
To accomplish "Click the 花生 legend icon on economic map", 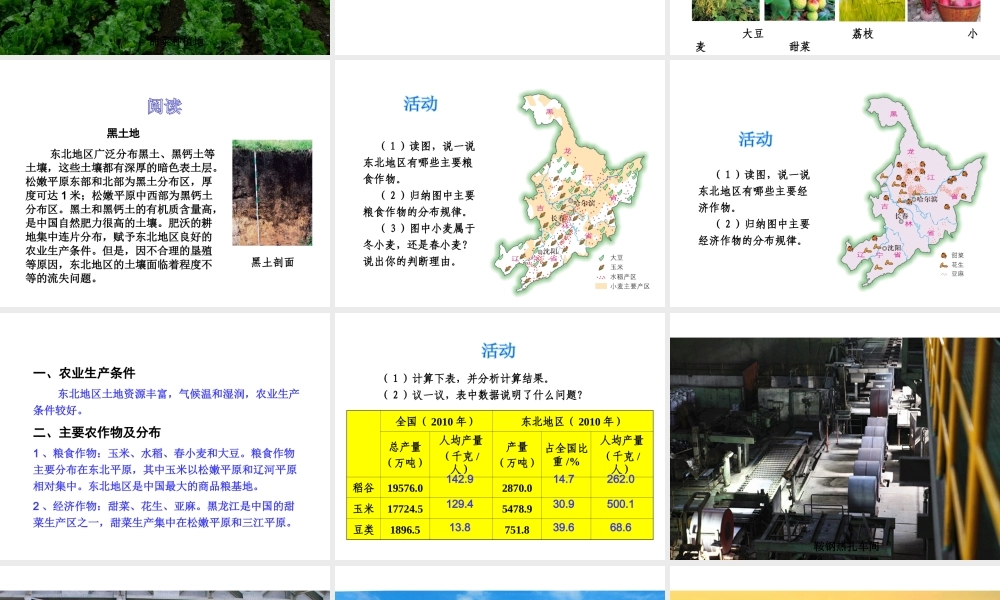I will [944, 264].
